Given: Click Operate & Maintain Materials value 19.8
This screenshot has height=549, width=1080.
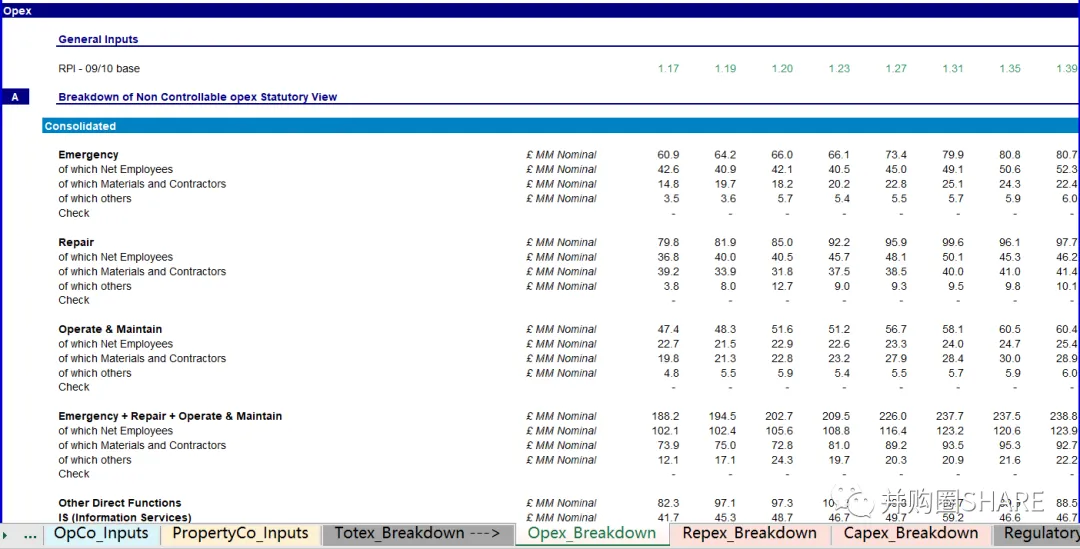Looking at the screenshot, I should click(x=668, y=358).
